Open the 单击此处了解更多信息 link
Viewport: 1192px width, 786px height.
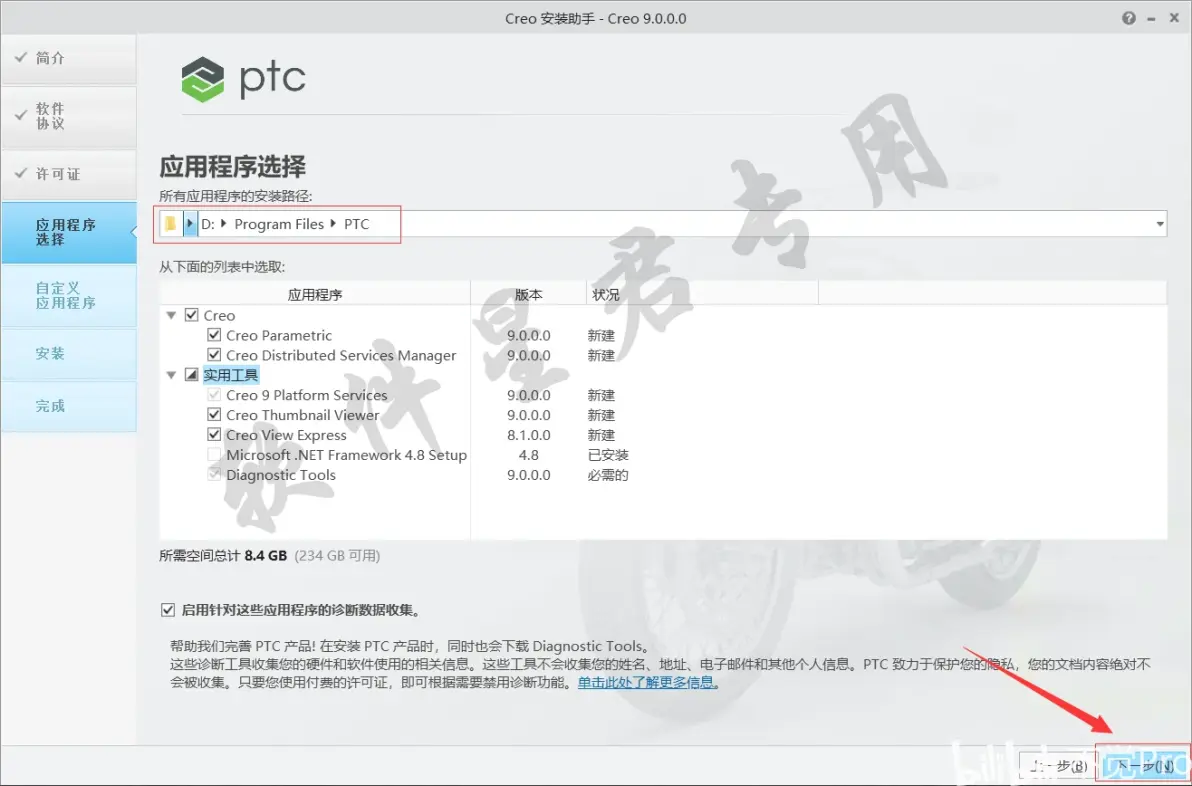coord(646,683)
